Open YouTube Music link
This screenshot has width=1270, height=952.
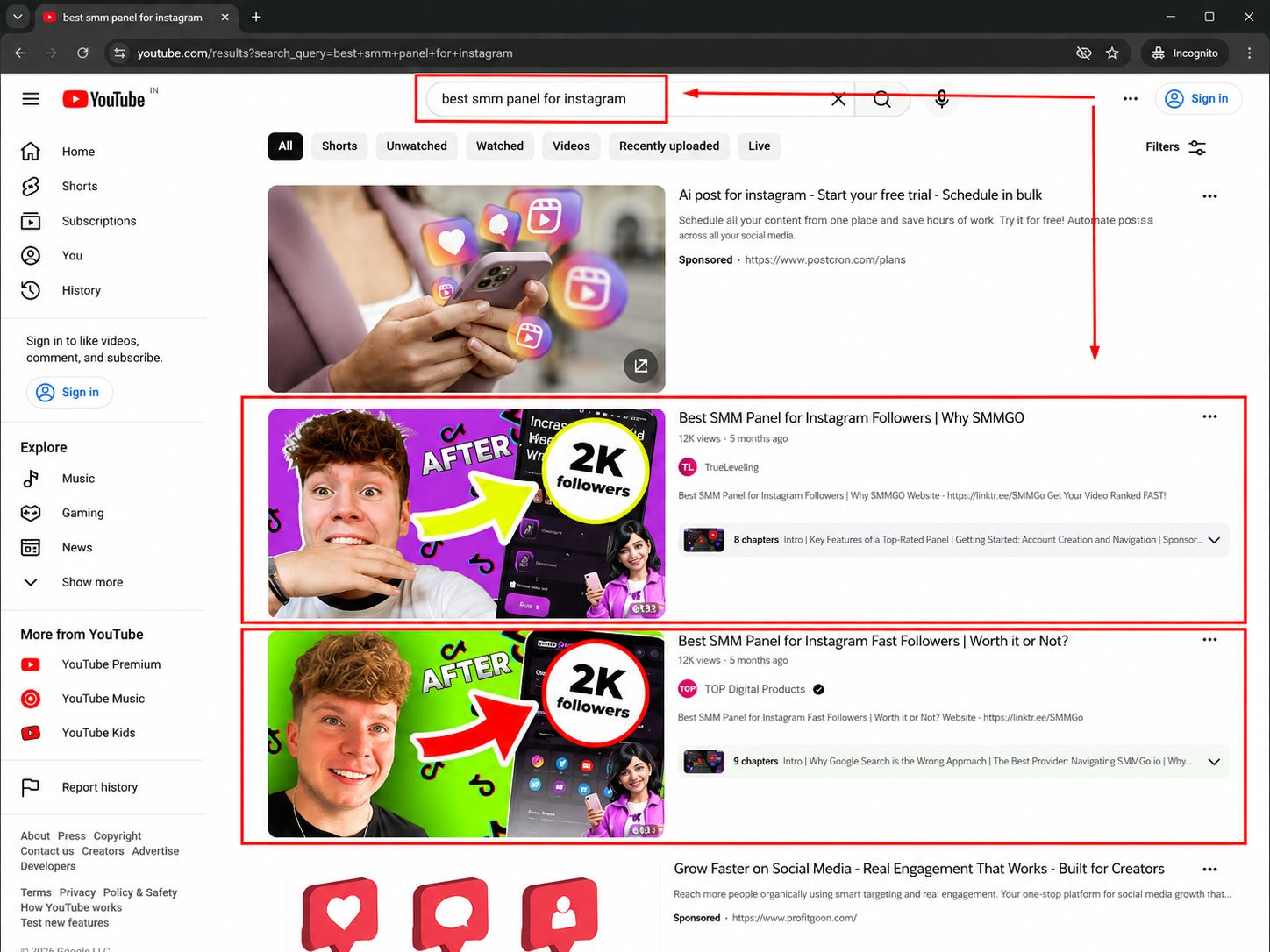pyautogui.click(x=103, y=699)
